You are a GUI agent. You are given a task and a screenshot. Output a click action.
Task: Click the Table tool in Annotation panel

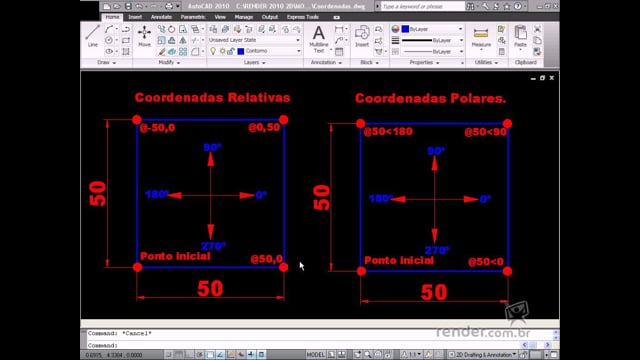(339, 51)
